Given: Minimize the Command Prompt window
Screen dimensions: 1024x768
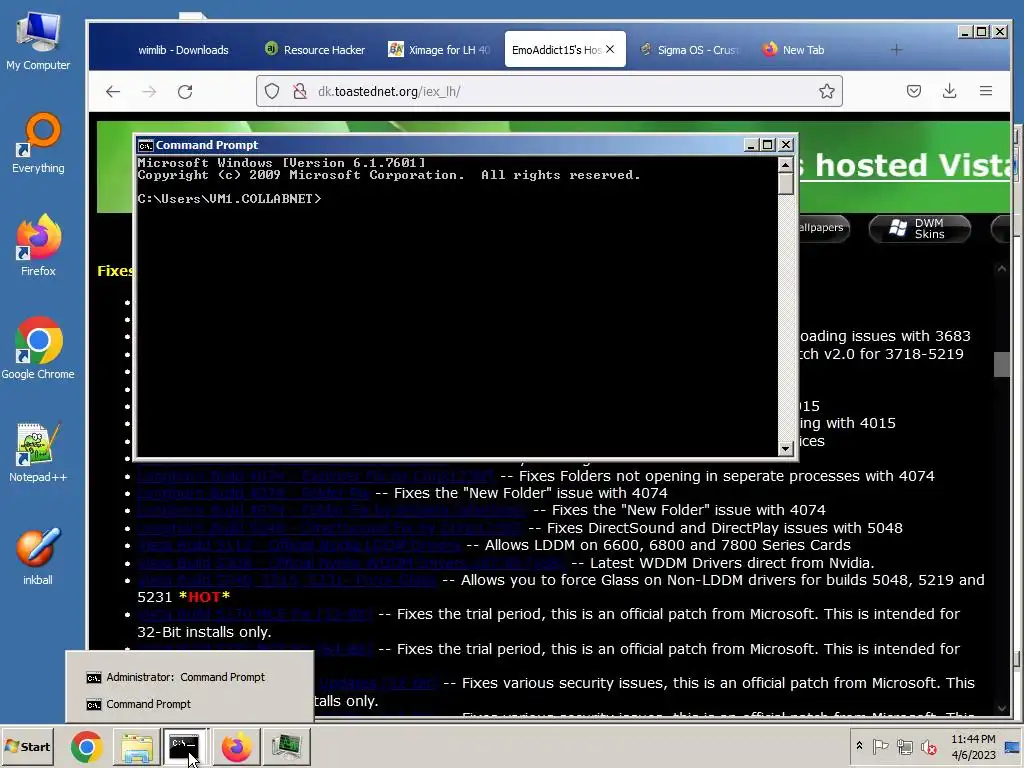Looking at the screenshot, I should click(751, 145).
